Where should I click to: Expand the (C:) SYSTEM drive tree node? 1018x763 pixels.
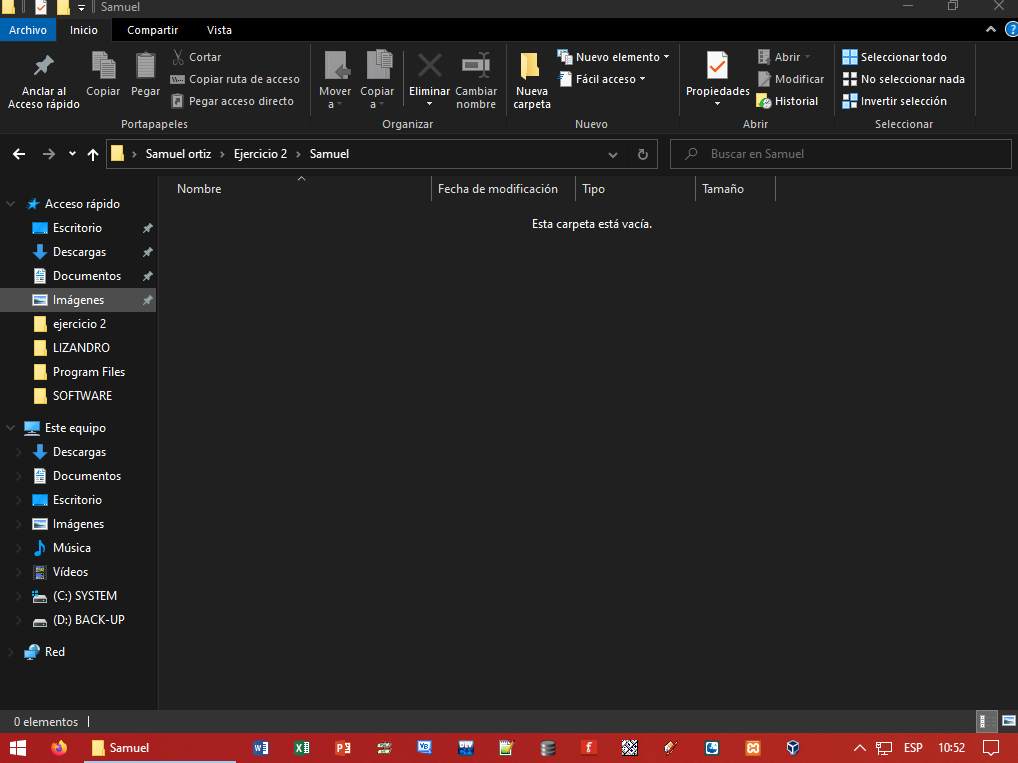(18, 596)
